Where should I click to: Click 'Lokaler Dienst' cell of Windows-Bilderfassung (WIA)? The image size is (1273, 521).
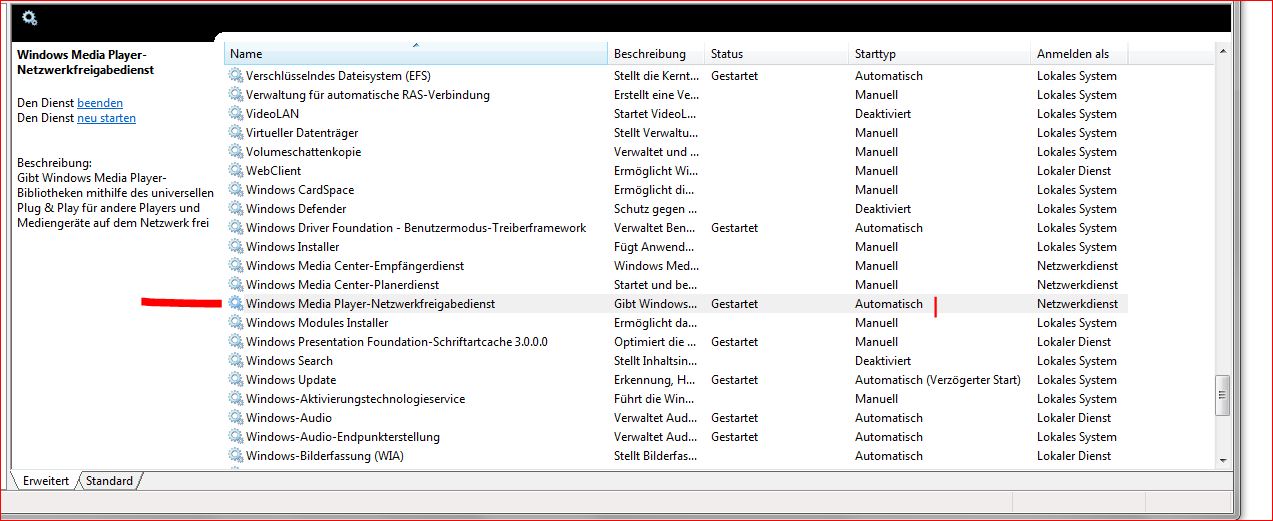pos(1074,456)
